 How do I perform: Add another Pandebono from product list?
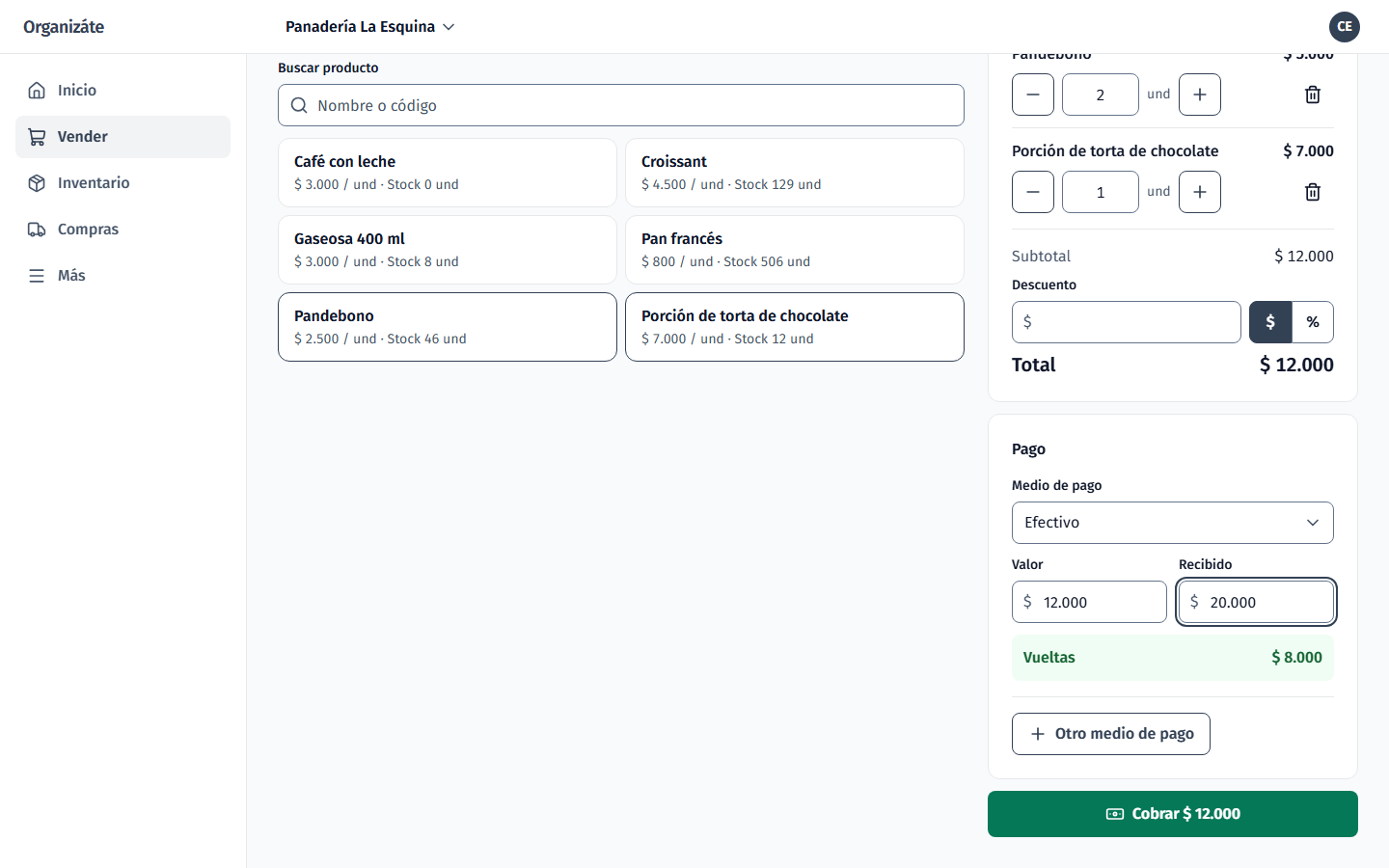point(448,327)
